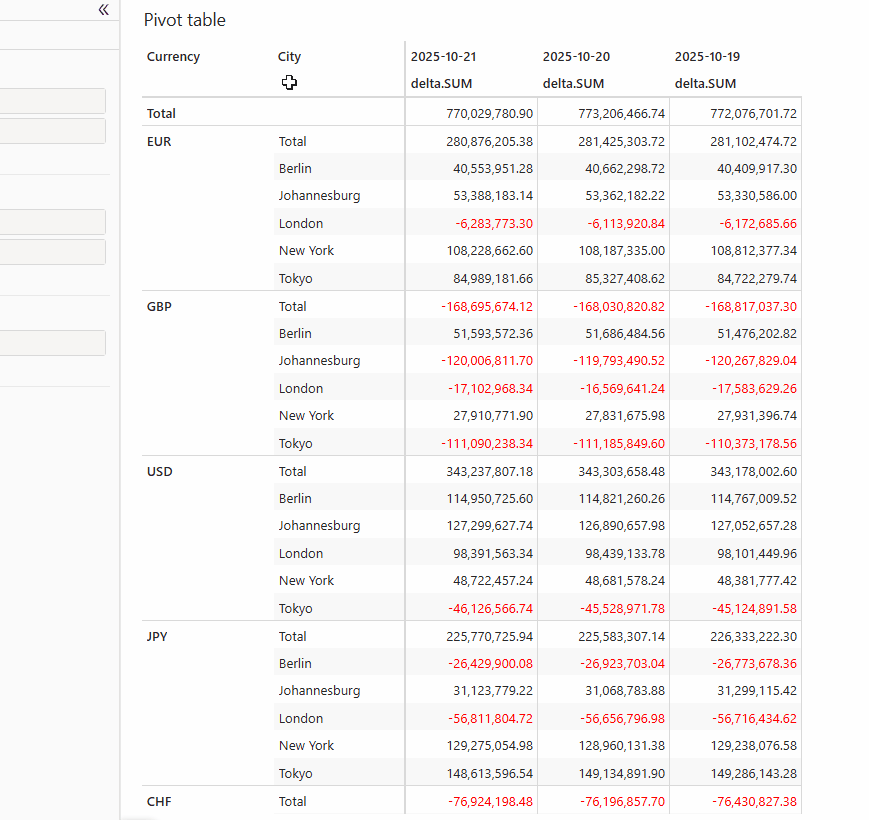Click the 2025-10-19 date header
Screen dimensions: 869x820
(710, 57)
